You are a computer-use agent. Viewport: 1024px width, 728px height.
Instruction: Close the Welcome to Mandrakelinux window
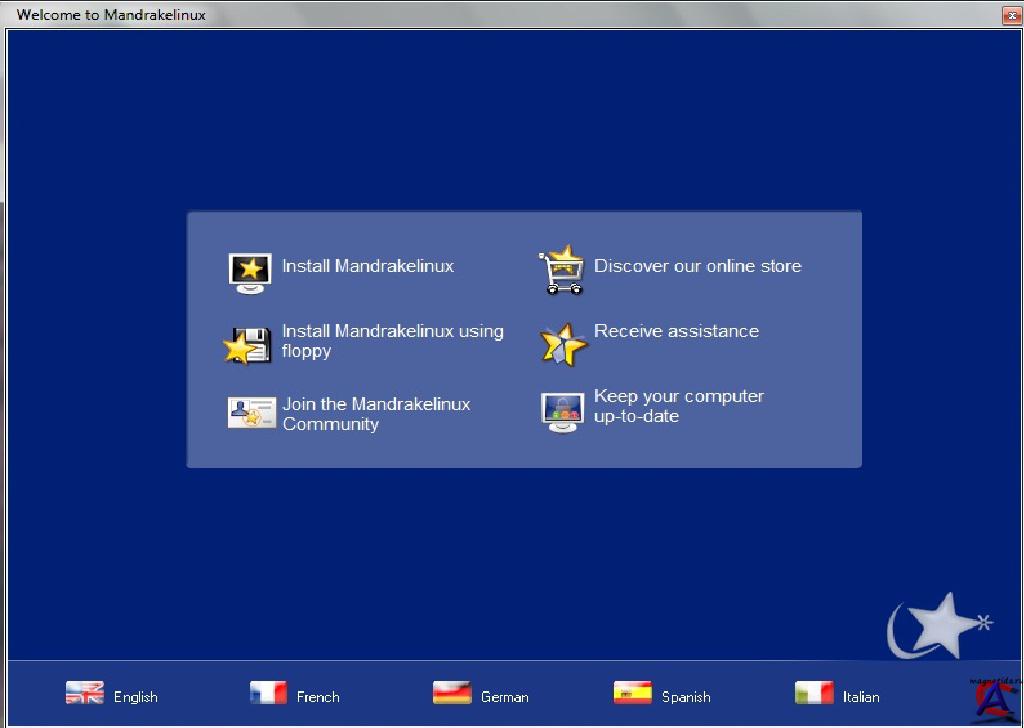click(x=1011, y=15)
